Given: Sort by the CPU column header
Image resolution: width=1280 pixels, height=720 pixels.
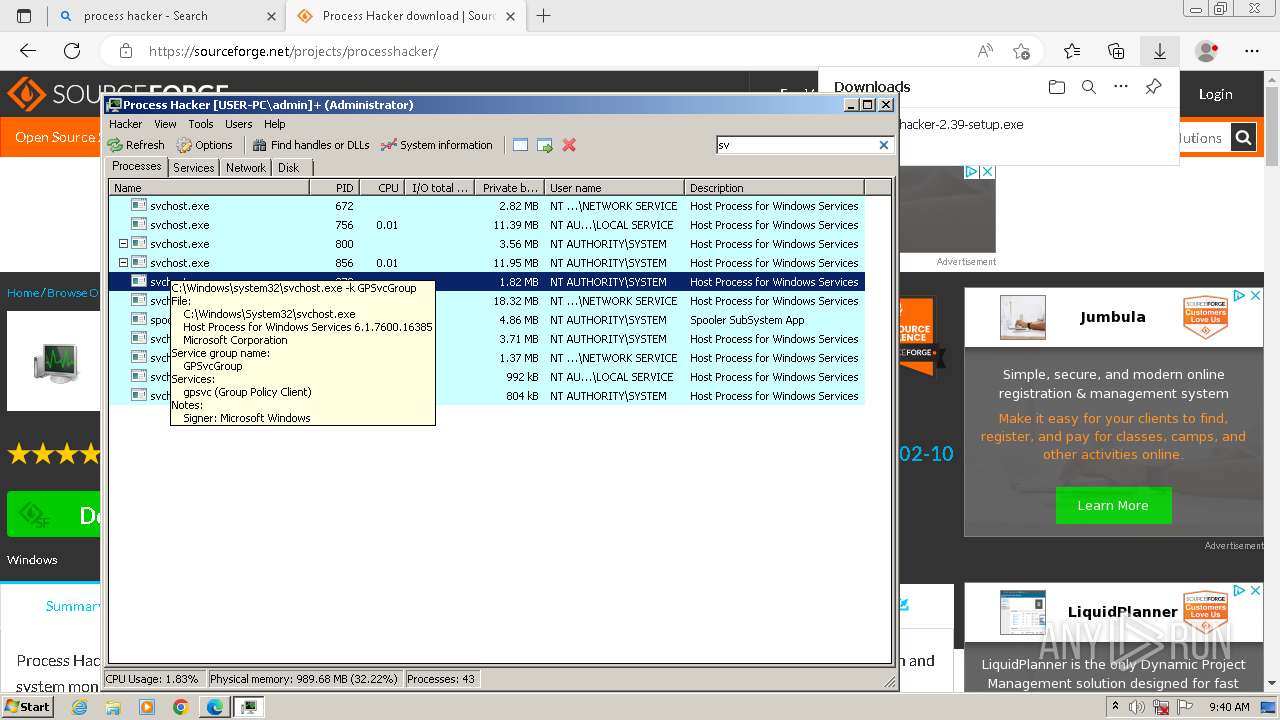Looking at the screenshot, I should [x=382, y=188].
